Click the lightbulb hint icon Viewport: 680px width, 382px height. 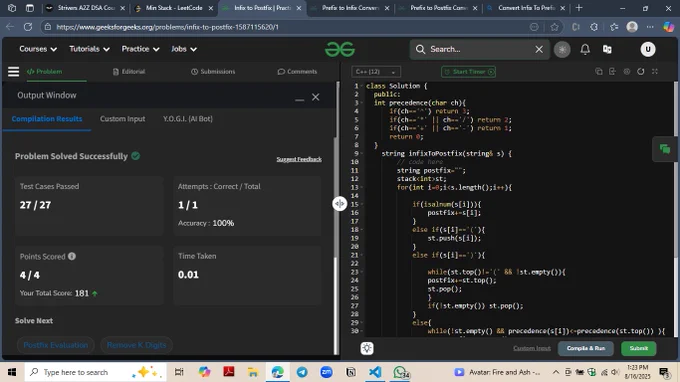point(367,348)
